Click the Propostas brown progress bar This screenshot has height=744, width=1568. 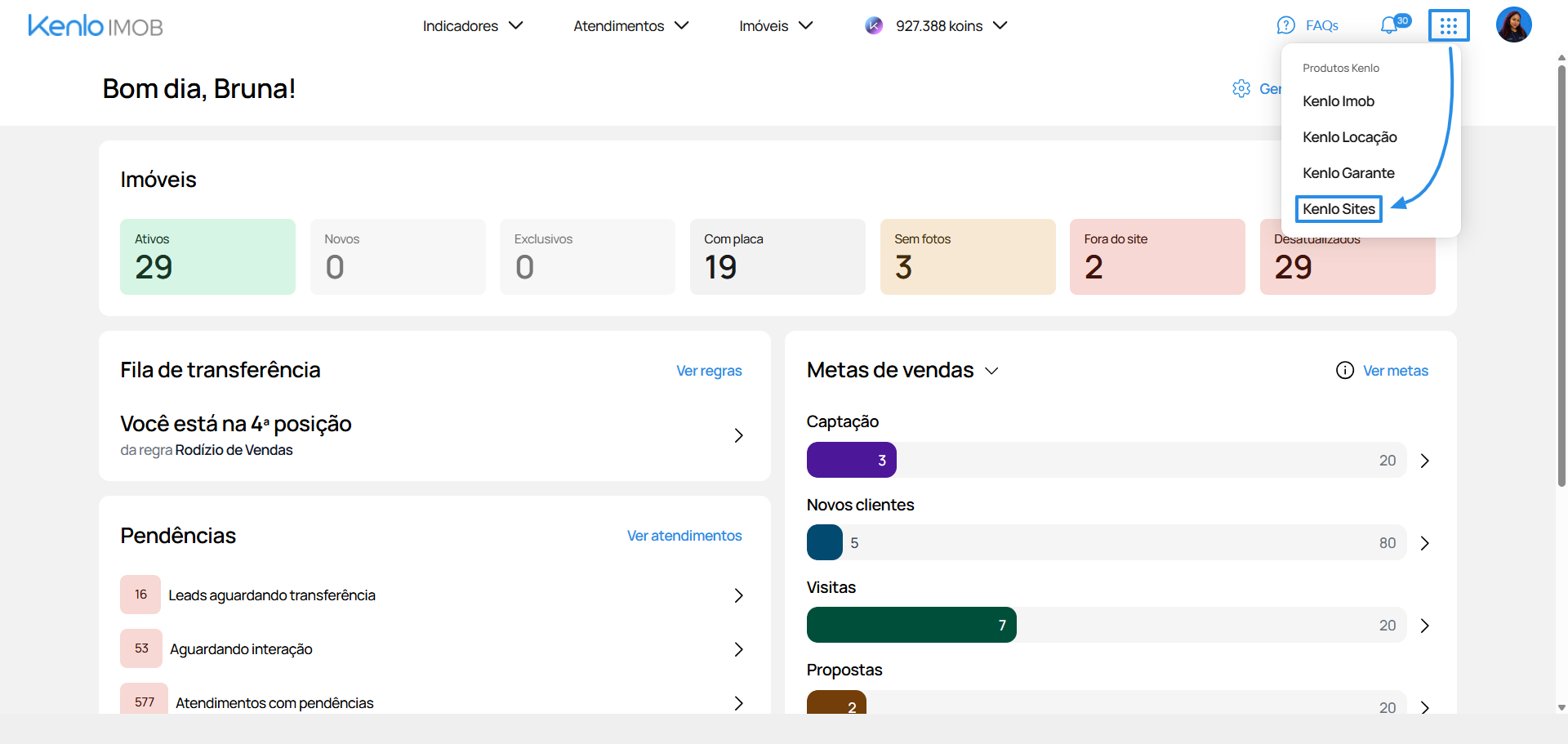point(836,702)
